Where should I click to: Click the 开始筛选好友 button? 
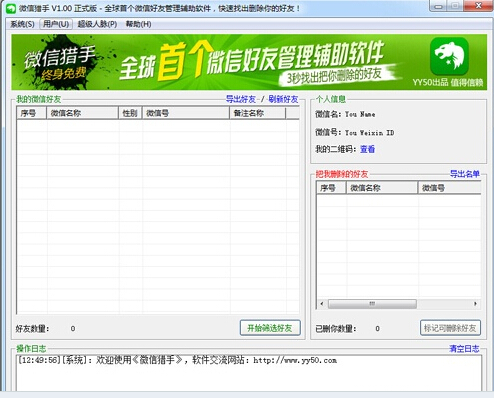pyautogui.click(x=270, y=328)
